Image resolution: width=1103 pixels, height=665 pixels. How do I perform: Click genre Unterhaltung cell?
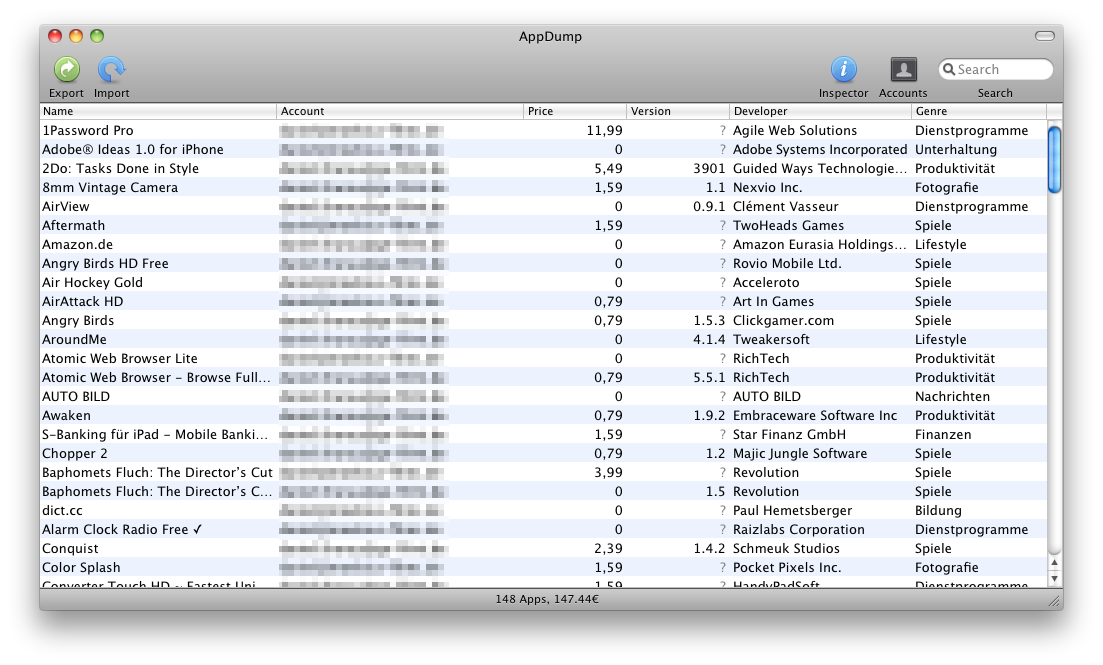pyautogui.click(x=955, y=149)
